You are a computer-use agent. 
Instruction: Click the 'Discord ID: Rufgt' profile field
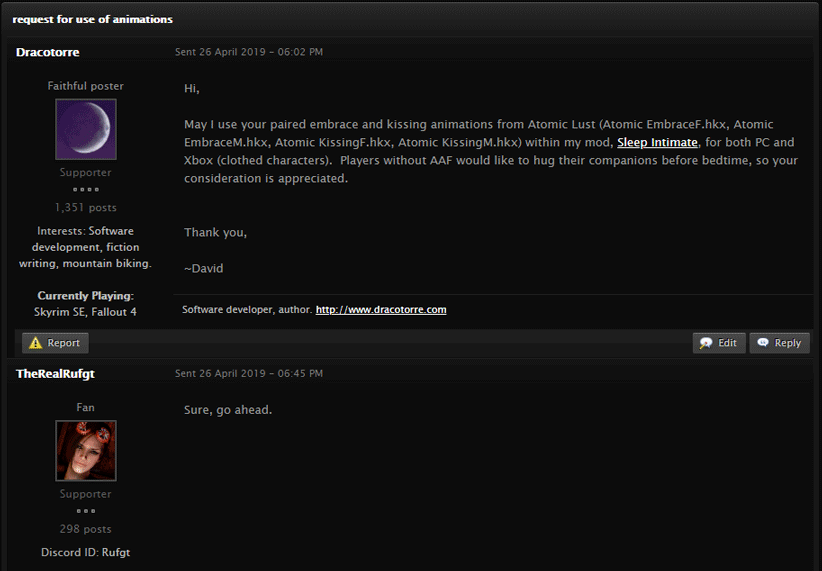(86, 552)
